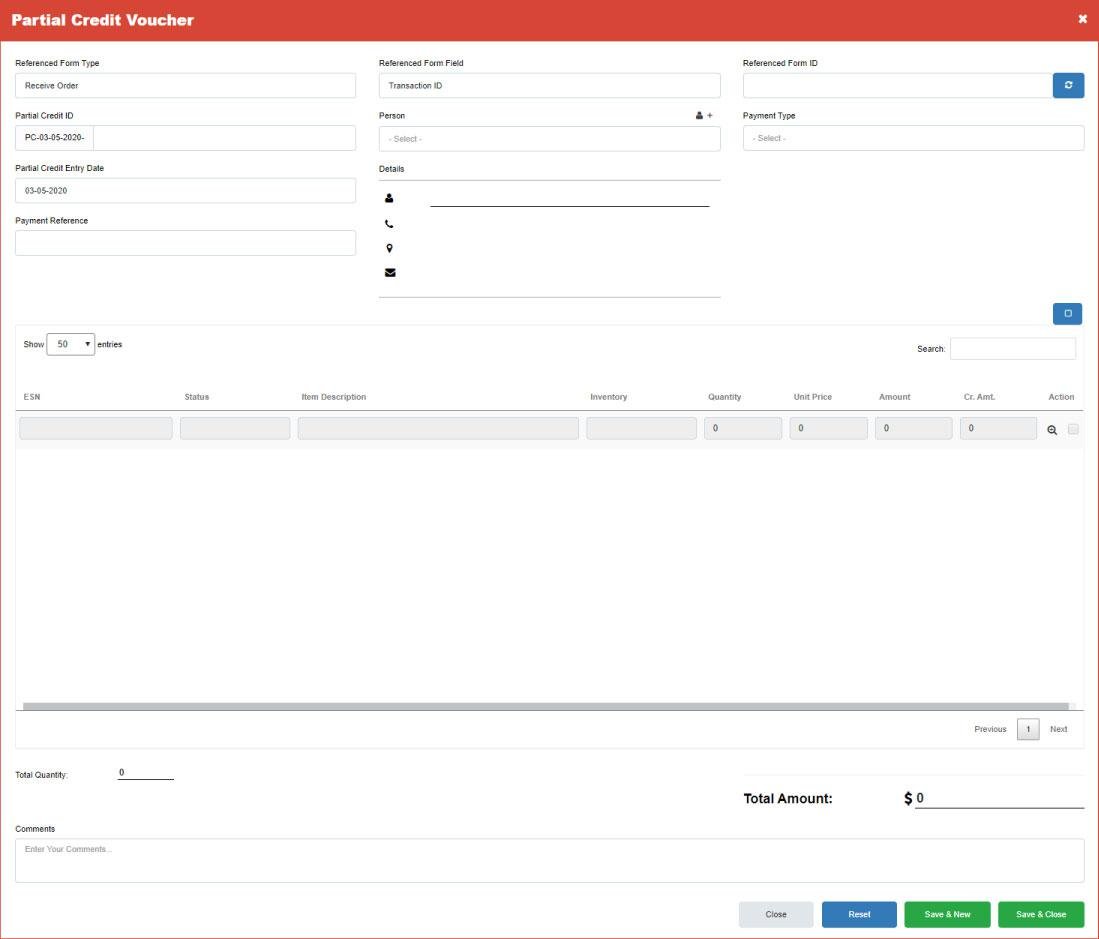Click the magnifier icon in Action column
The width and height of the screenshot is (1099, 939).
tap(1052, 430)
